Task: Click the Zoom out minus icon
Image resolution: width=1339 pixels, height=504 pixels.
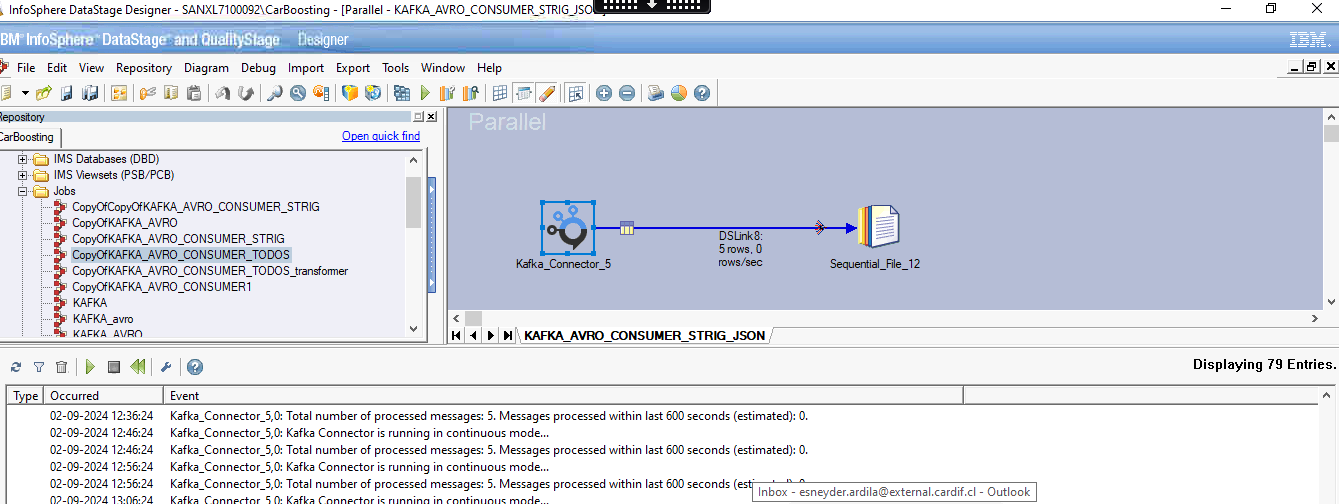Action: [x=627, y=93]
